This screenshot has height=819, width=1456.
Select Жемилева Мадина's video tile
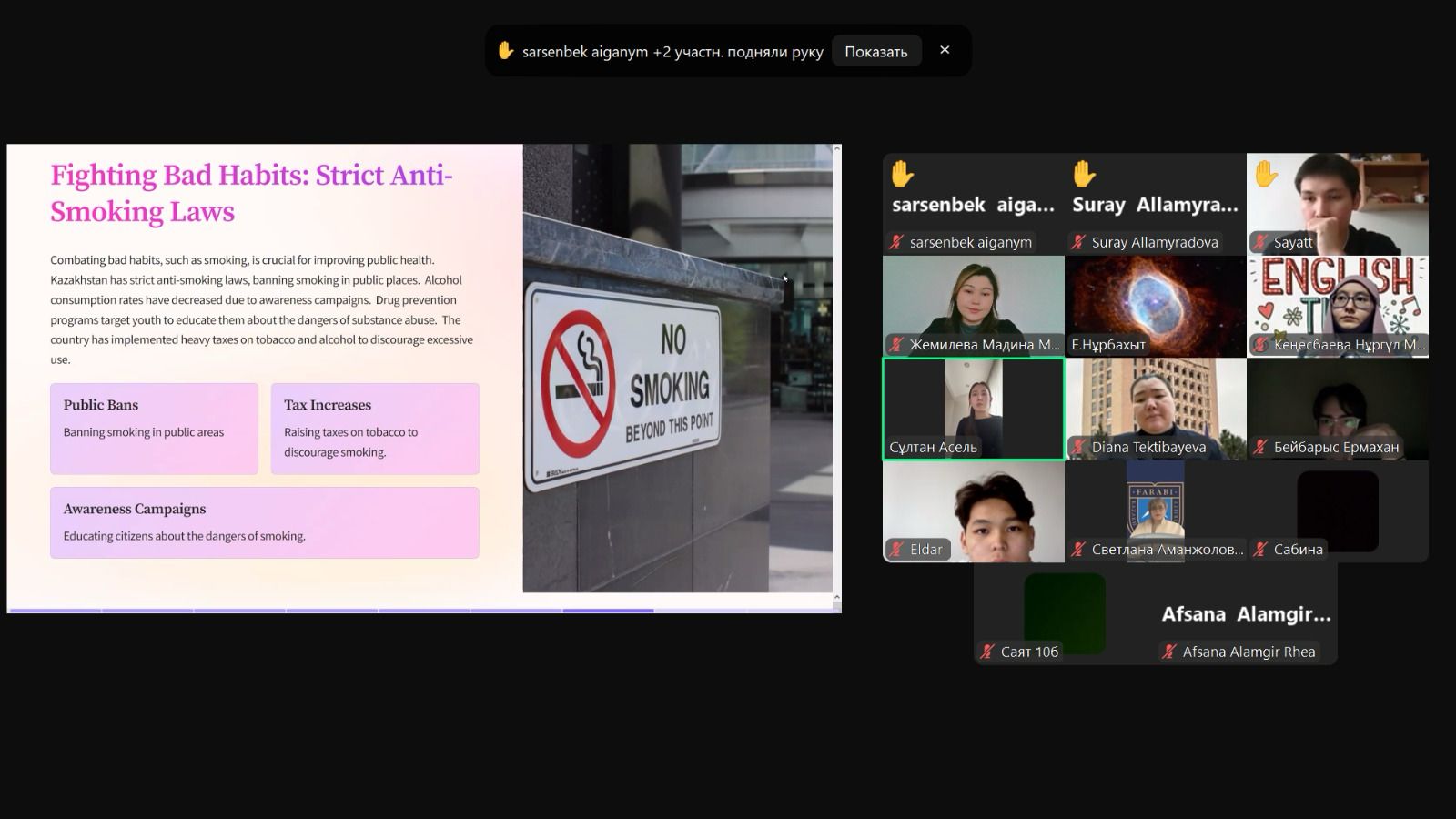pyautogui.click(x=974, y=307)
